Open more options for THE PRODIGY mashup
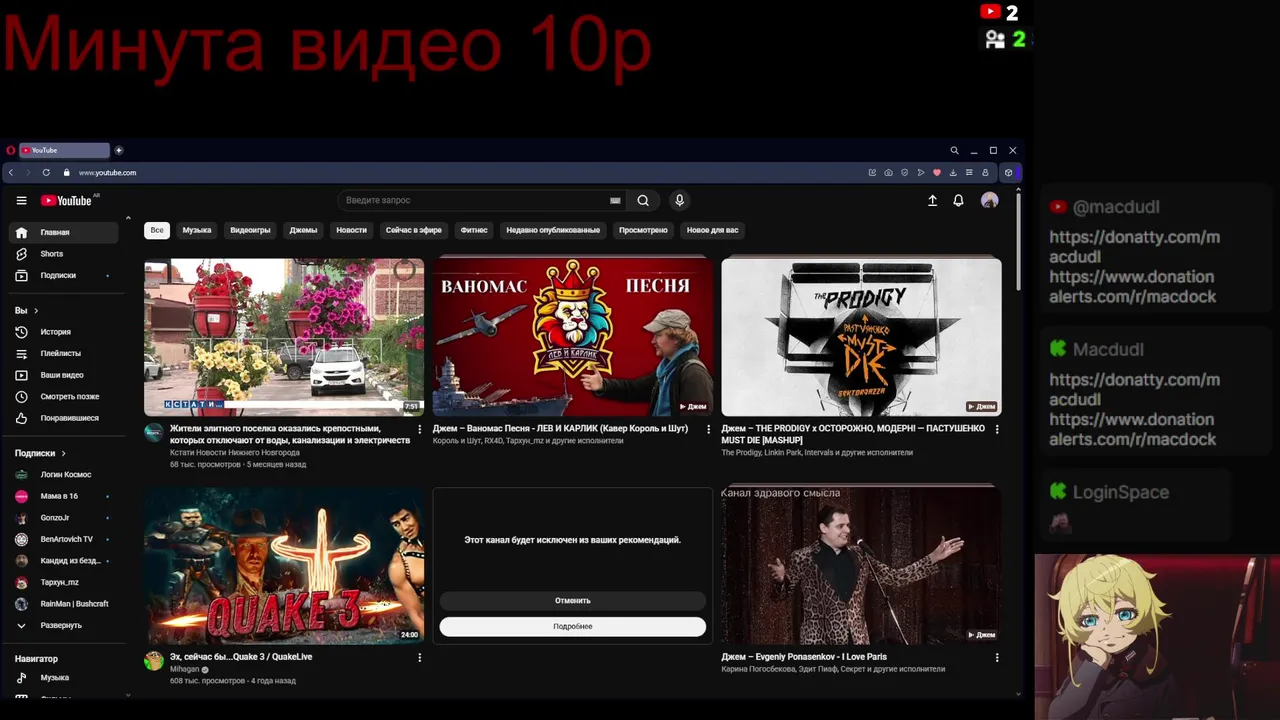Viewport: 1280px width, 720px height. [997, 429]
